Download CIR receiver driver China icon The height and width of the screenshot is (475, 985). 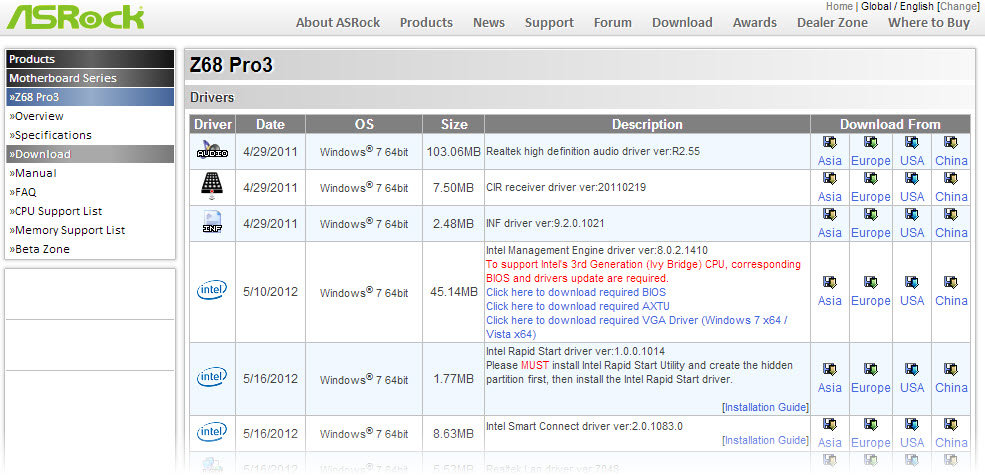tap(951, 178)
